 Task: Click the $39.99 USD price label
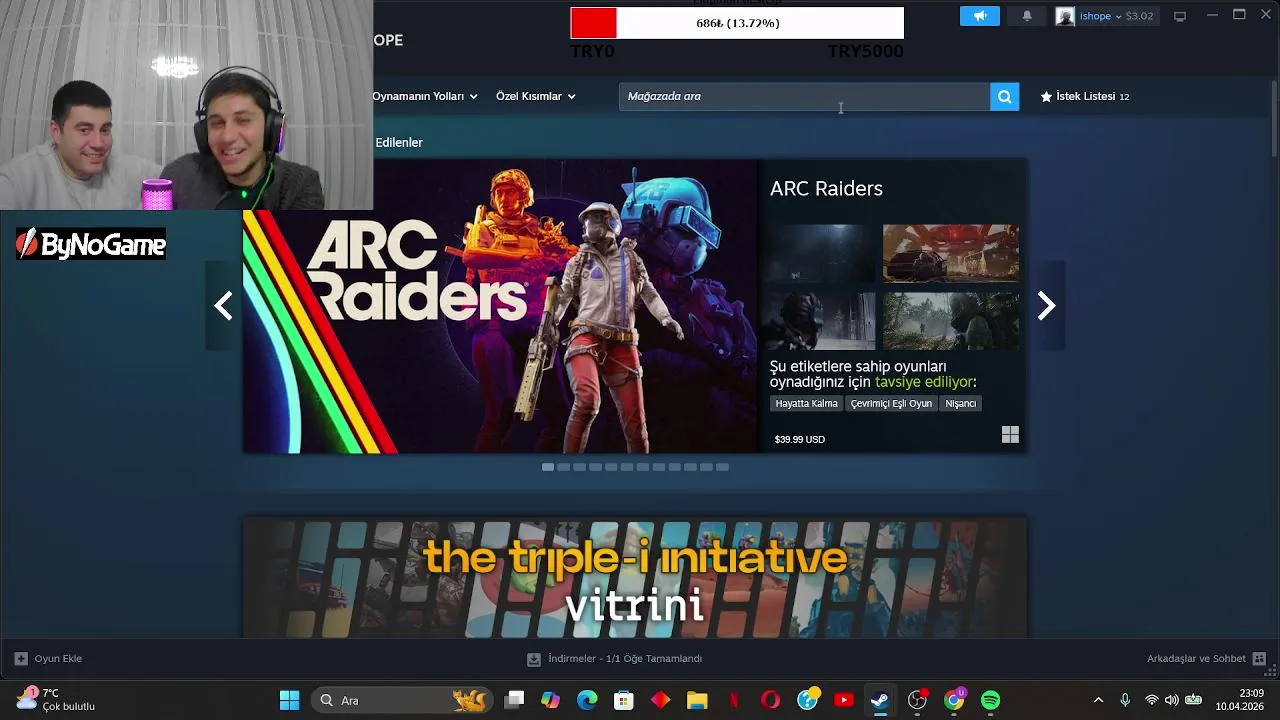click(x=799, y=439)
